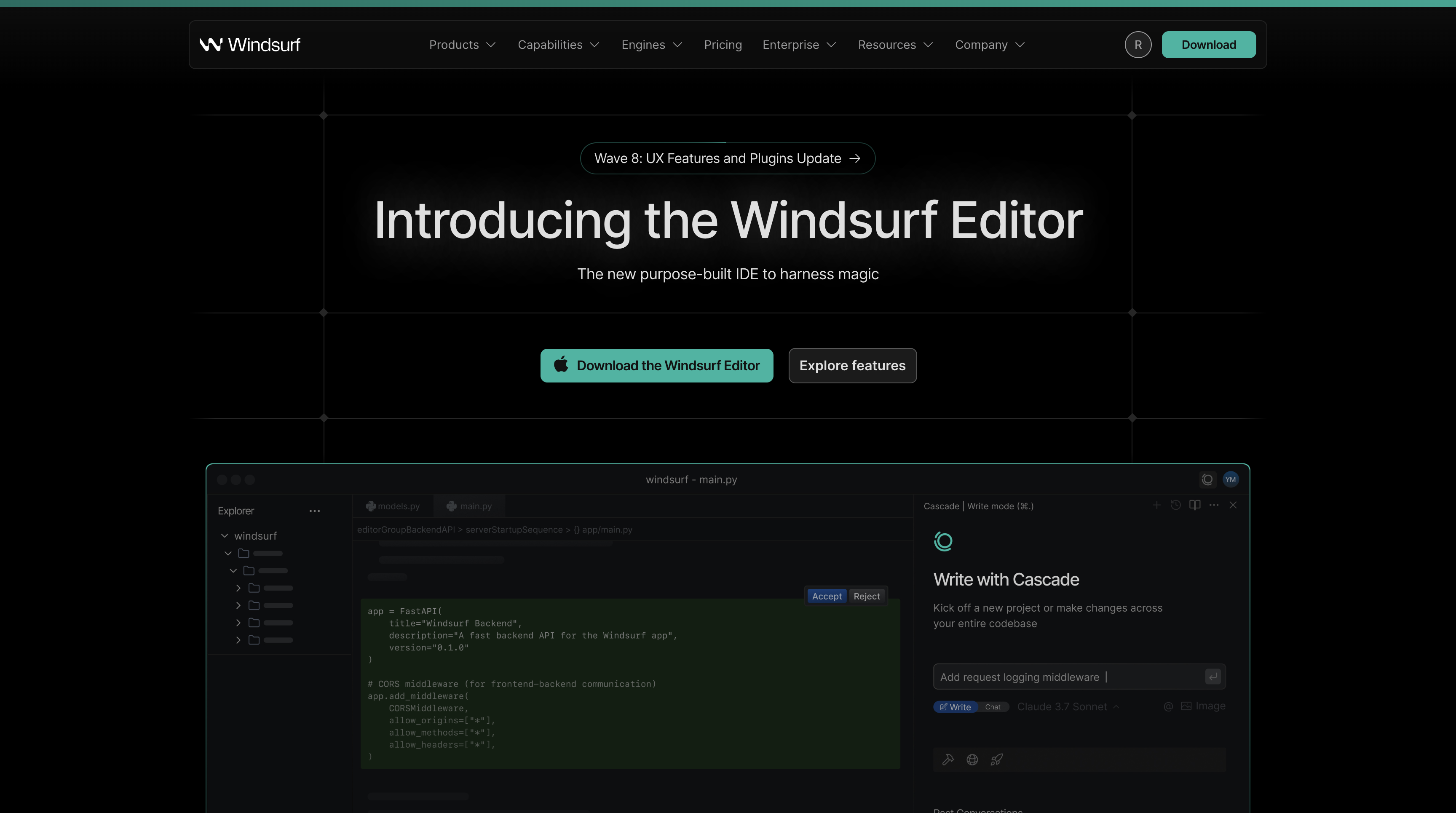
Task: Expand the last collapsed folder in Explorer tree
Action: [238, 640]
